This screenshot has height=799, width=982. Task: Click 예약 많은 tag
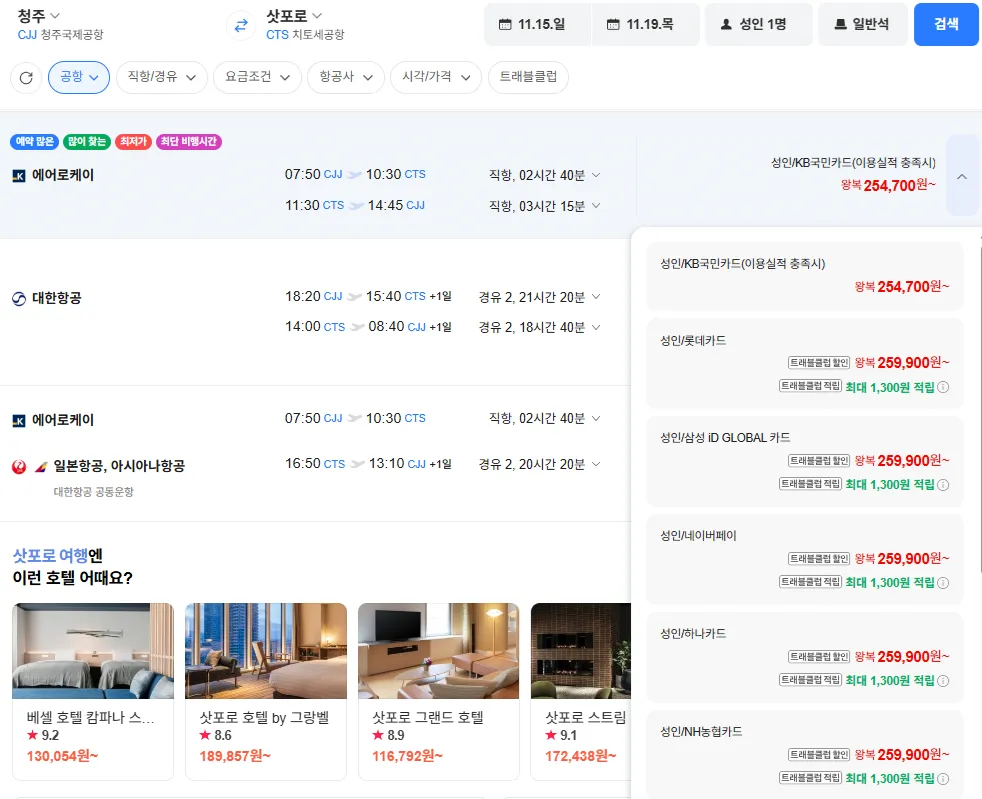(x=34, y=142)
